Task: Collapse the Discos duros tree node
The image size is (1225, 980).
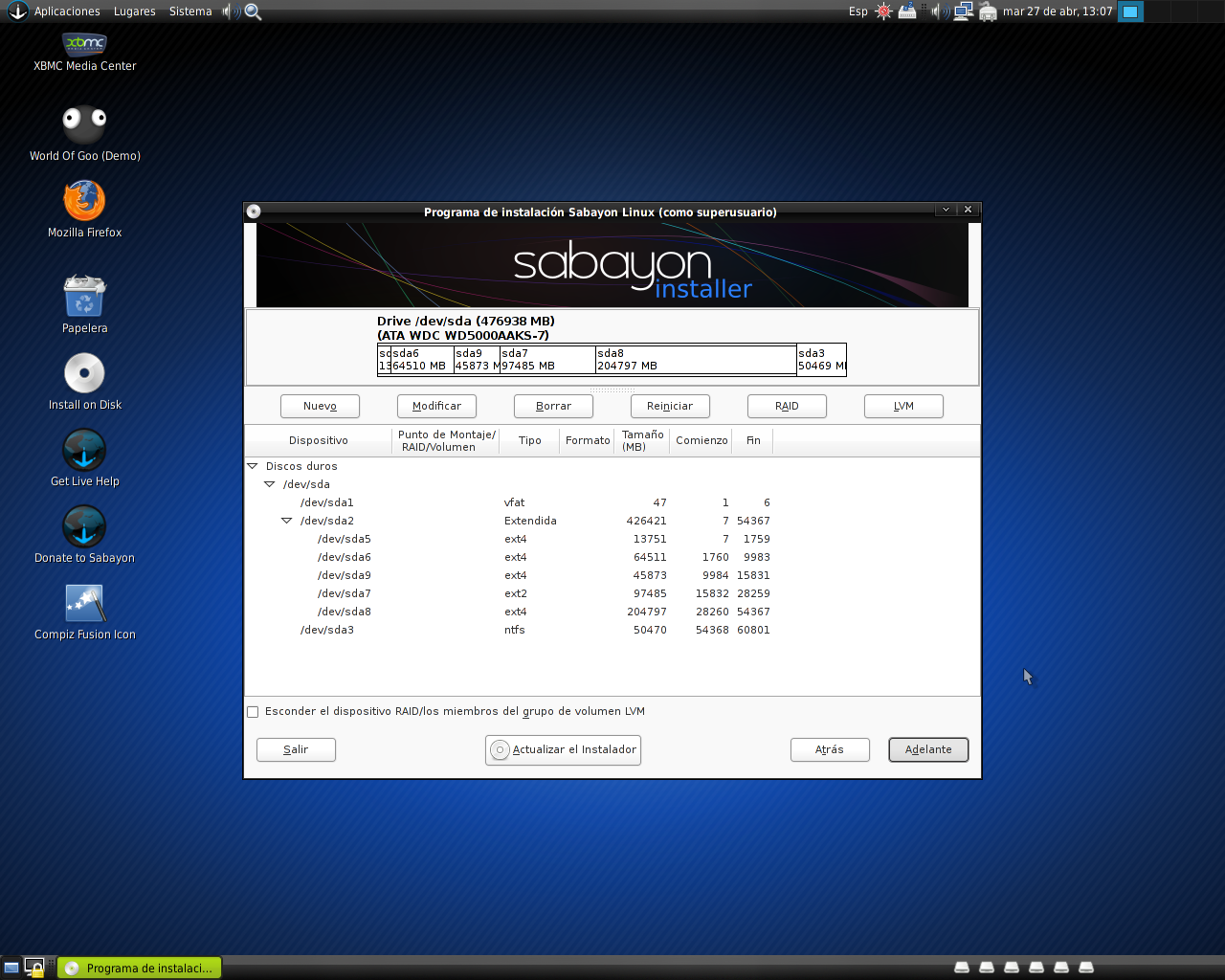Action: (x=253, y=466)
